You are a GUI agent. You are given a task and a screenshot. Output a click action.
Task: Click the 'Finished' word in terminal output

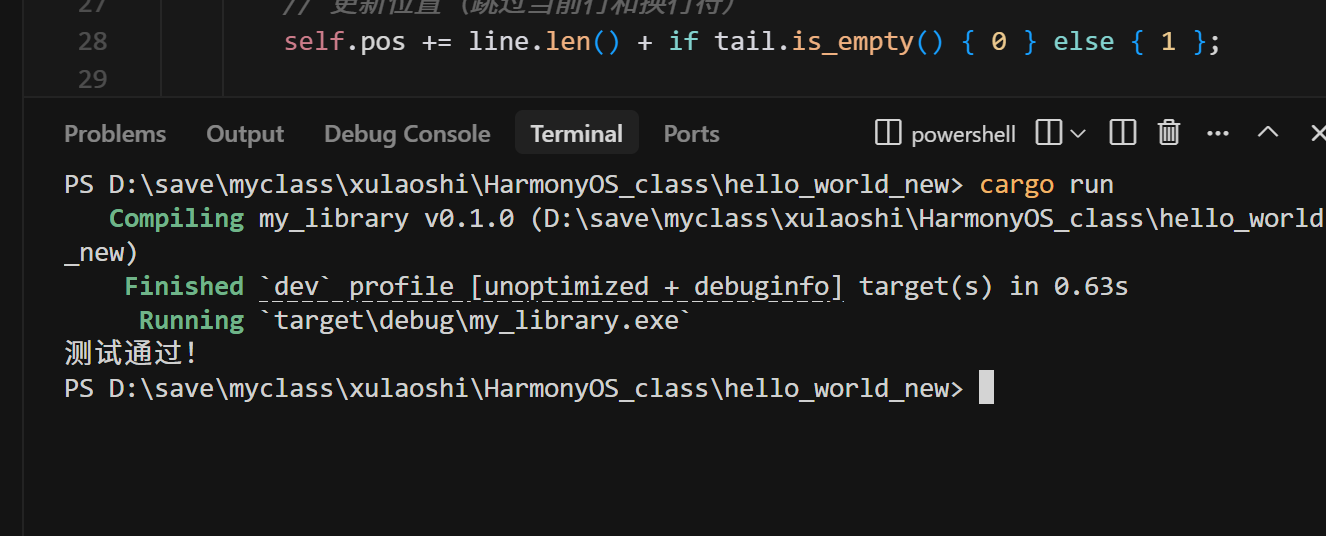click(x=184, y=287)
